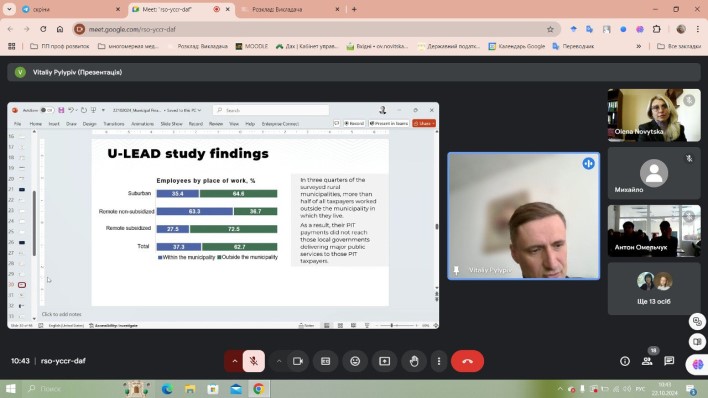Expand video settings arrow beside camera
Viewport: 708px width, 398px height.
[x=279, y=361]
